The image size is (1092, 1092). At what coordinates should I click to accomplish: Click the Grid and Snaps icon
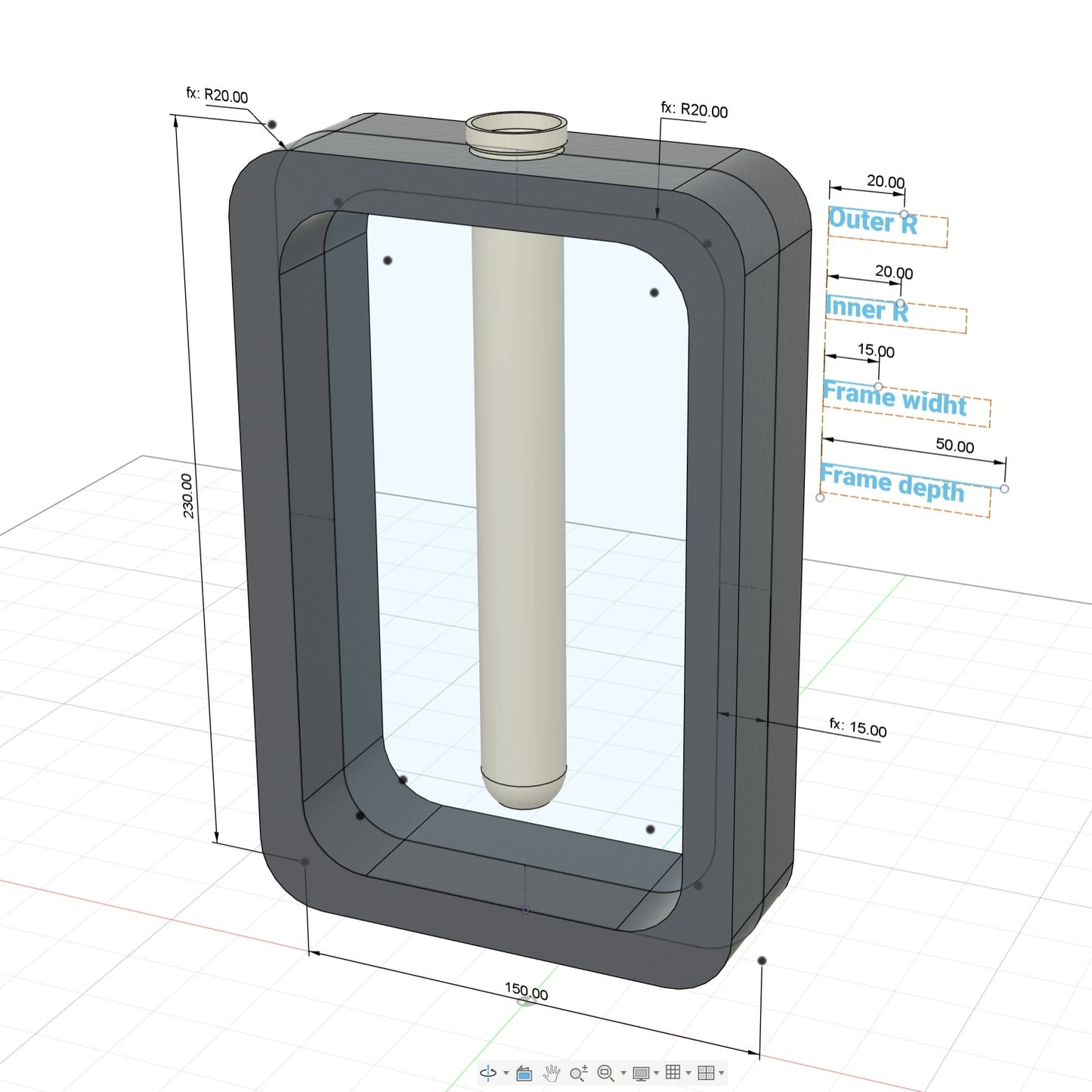[673, 1072]
